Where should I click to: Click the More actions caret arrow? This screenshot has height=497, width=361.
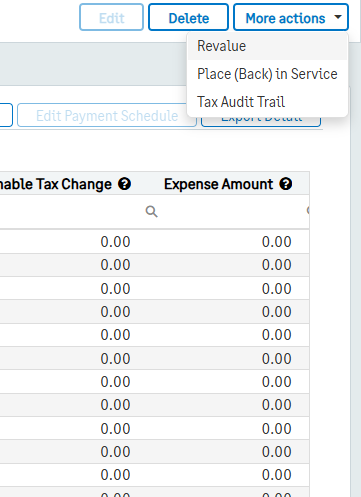338,17
